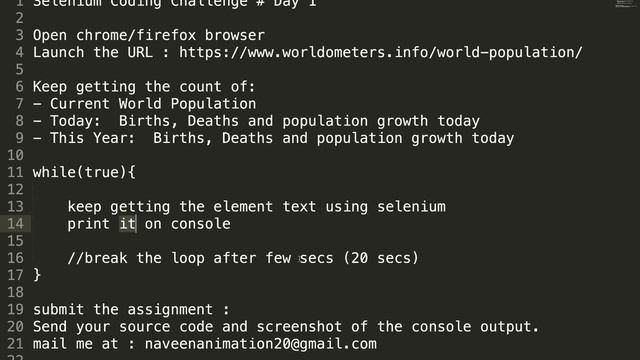Click the worldometers.info URL on line 4
This screenshot has width=640, height=360.
point(380,53)
